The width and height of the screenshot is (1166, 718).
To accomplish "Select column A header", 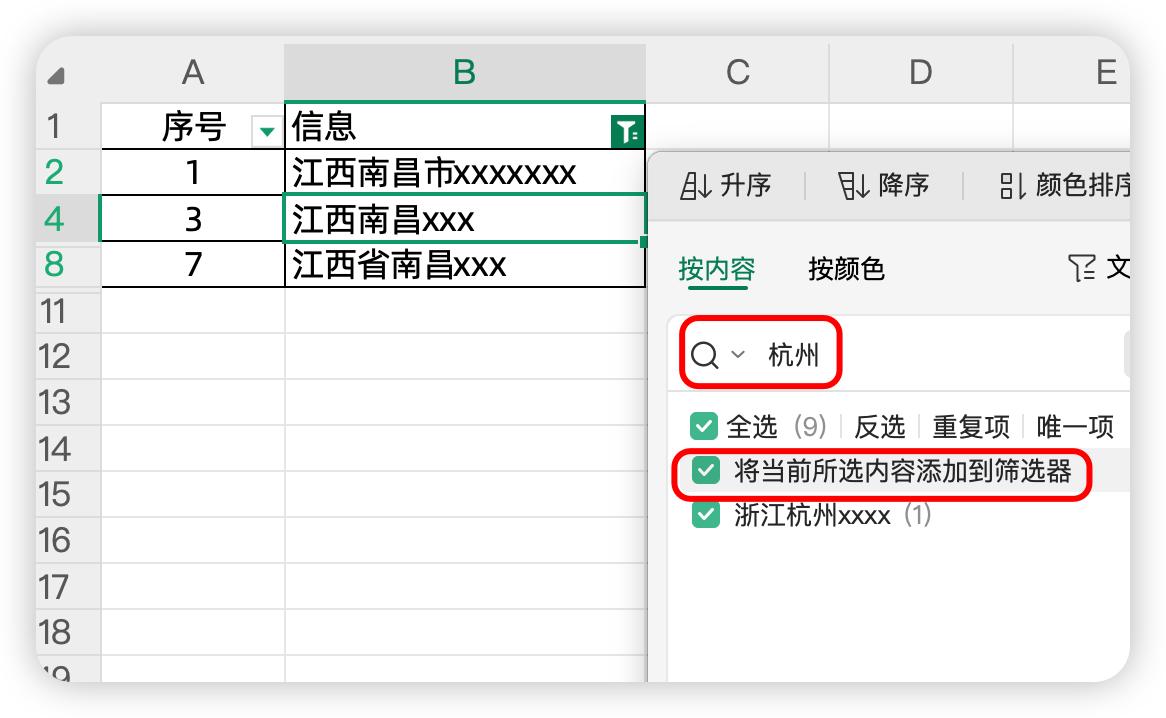I will coord(193,73).
